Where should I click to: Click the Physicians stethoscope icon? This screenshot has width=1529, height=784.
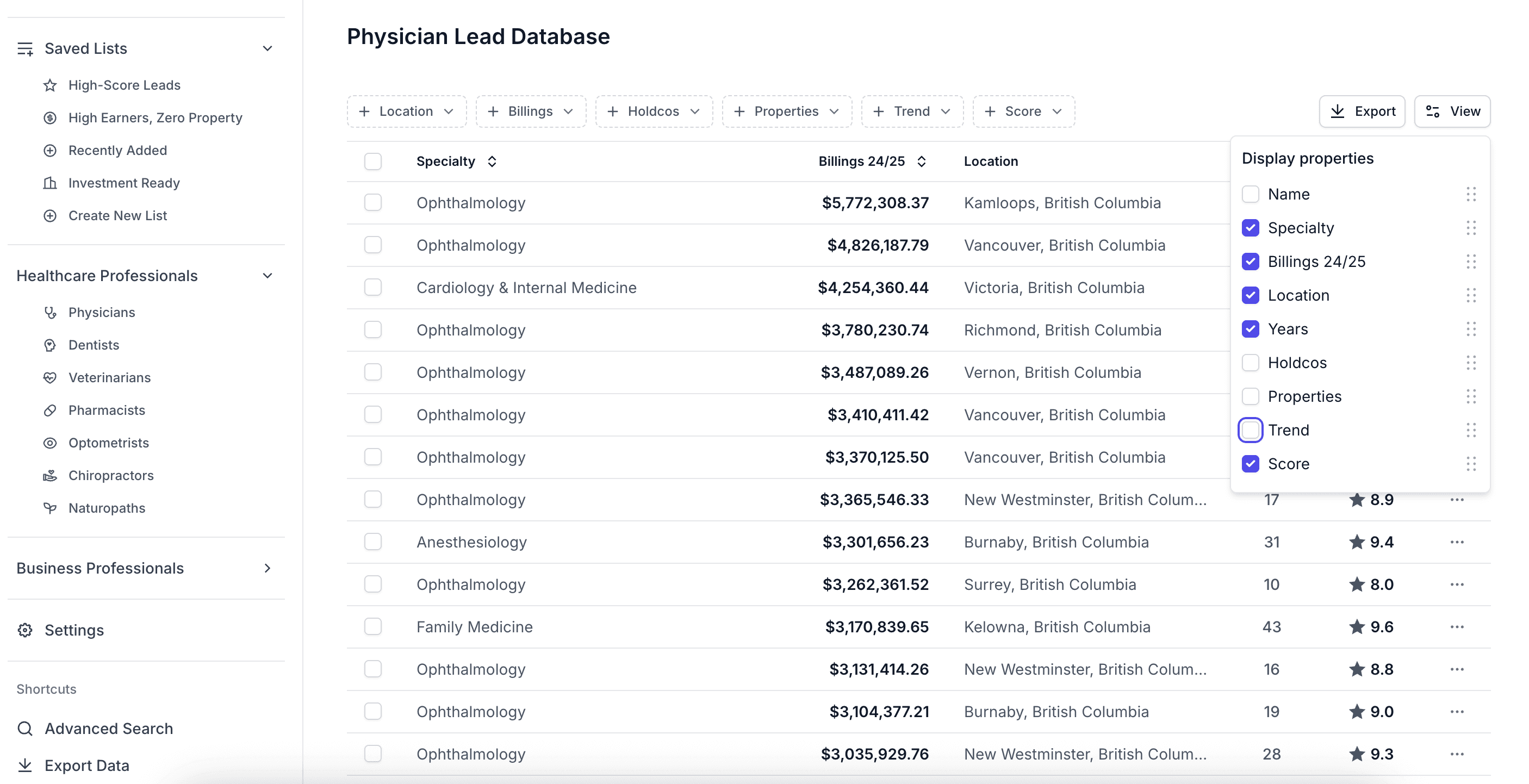[x=51, y=312]
